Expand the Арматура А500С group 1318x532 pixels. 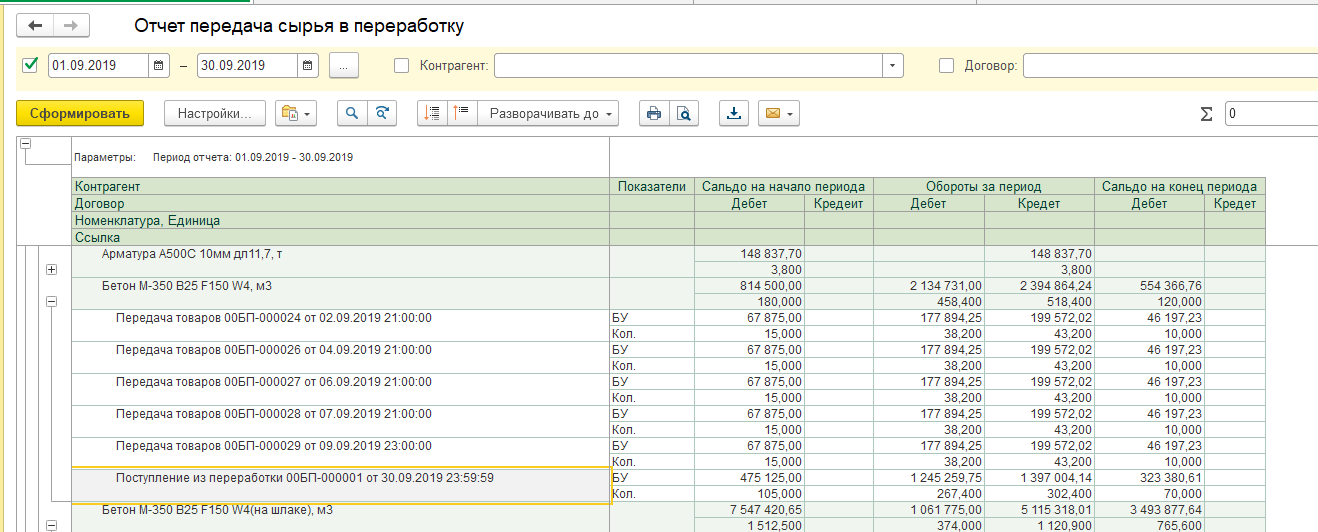[x=51, y=270]
